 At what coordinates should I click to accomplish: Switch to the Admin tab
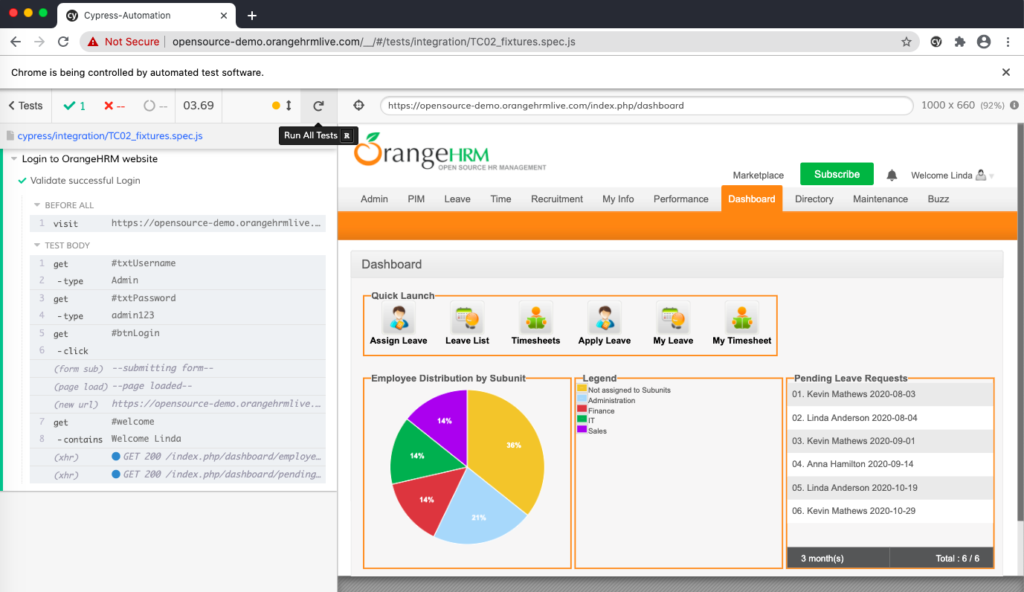(x=373, y=198)
